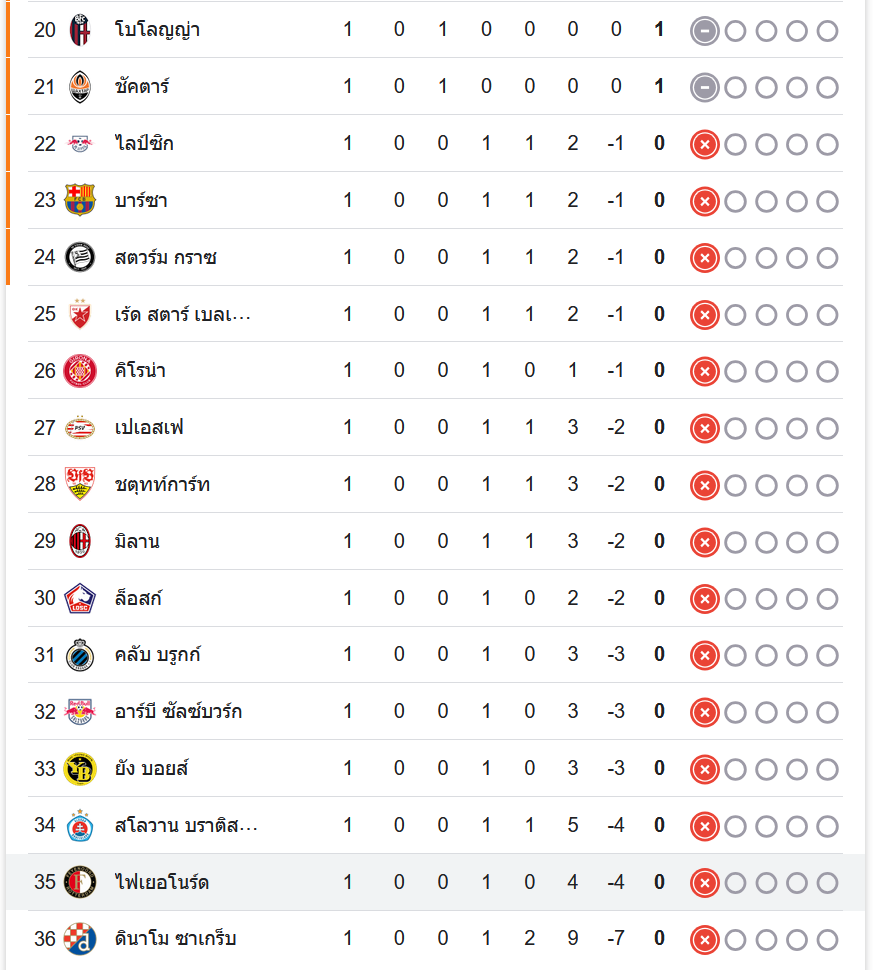Click the grey draw indicator for โบโลญญ่า
The width and height of the screenshot is (873, 970).
click(x=704, y=31)
